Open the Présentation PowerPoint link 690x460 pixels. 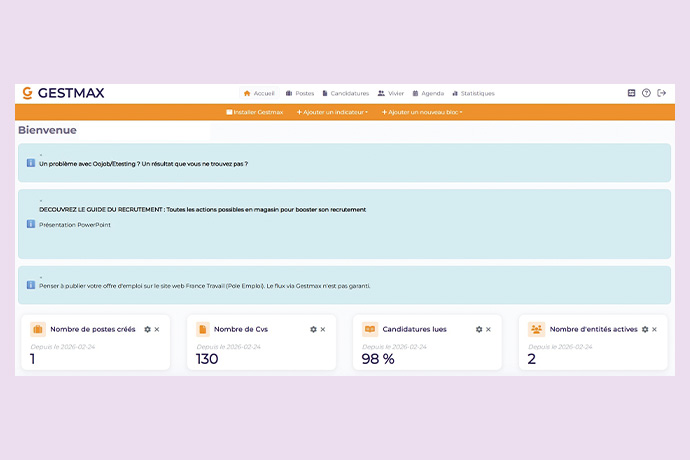click(74, 225)
